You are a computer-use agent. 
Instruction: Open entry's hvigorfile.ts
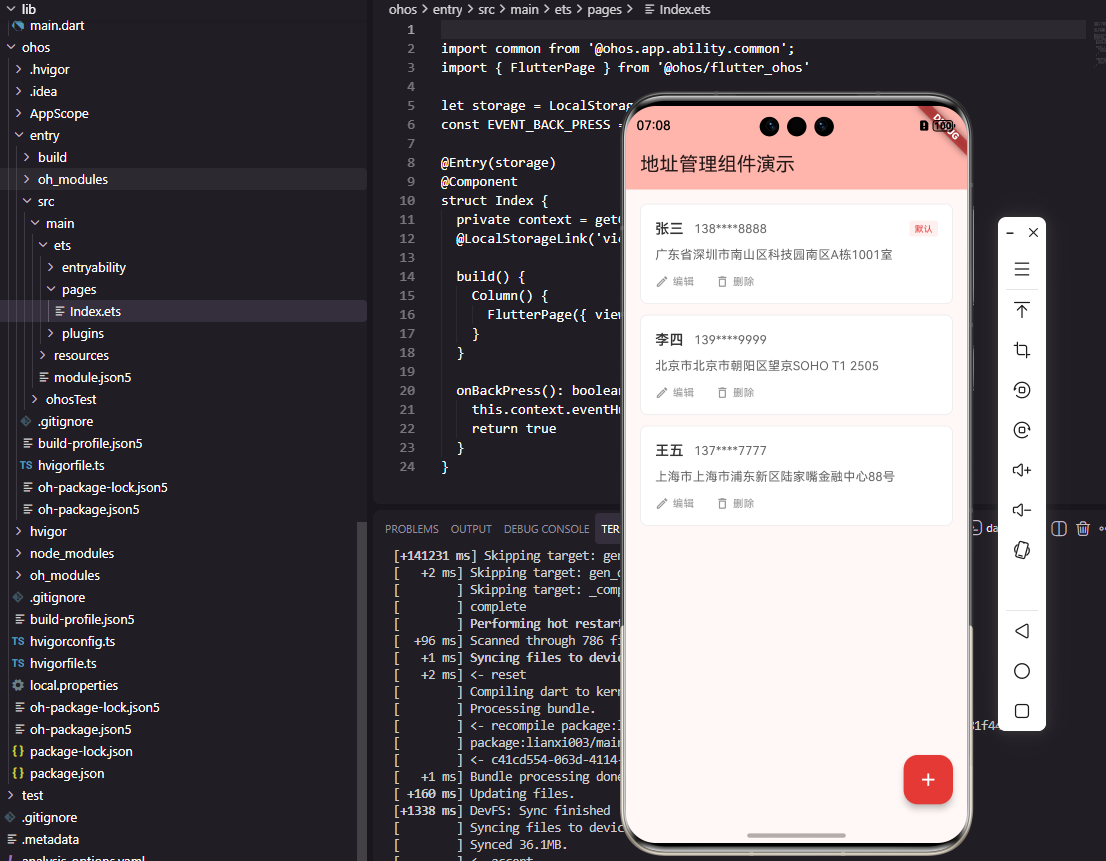tap(71, 465)
